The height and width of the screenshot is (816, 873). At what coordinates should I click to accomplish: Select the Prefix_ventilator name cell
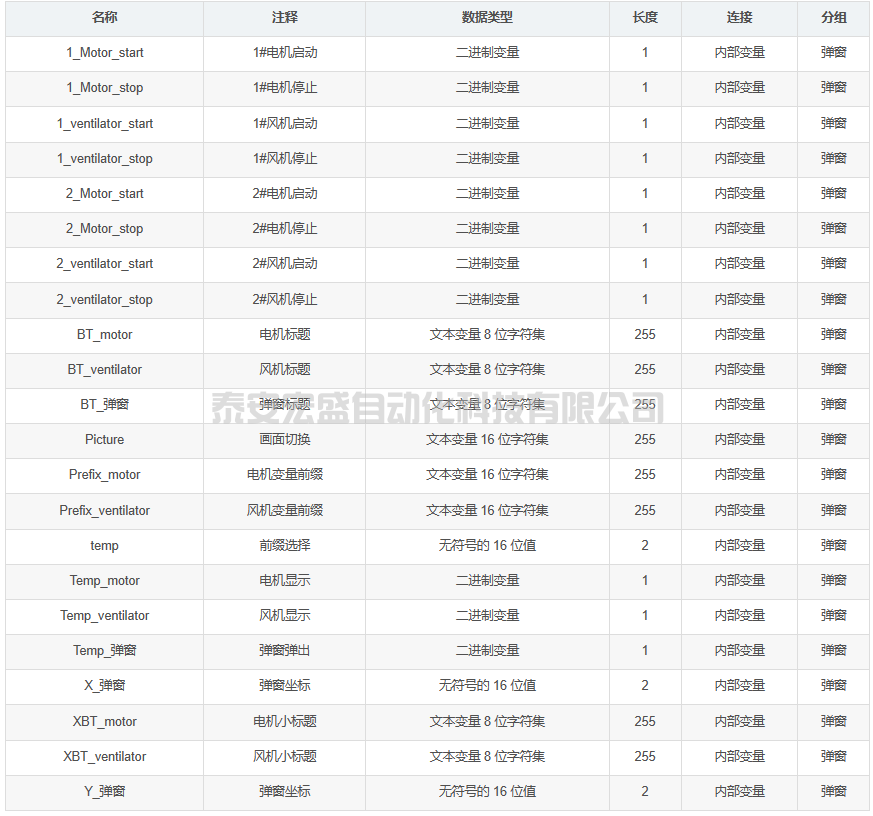(104, 511)
